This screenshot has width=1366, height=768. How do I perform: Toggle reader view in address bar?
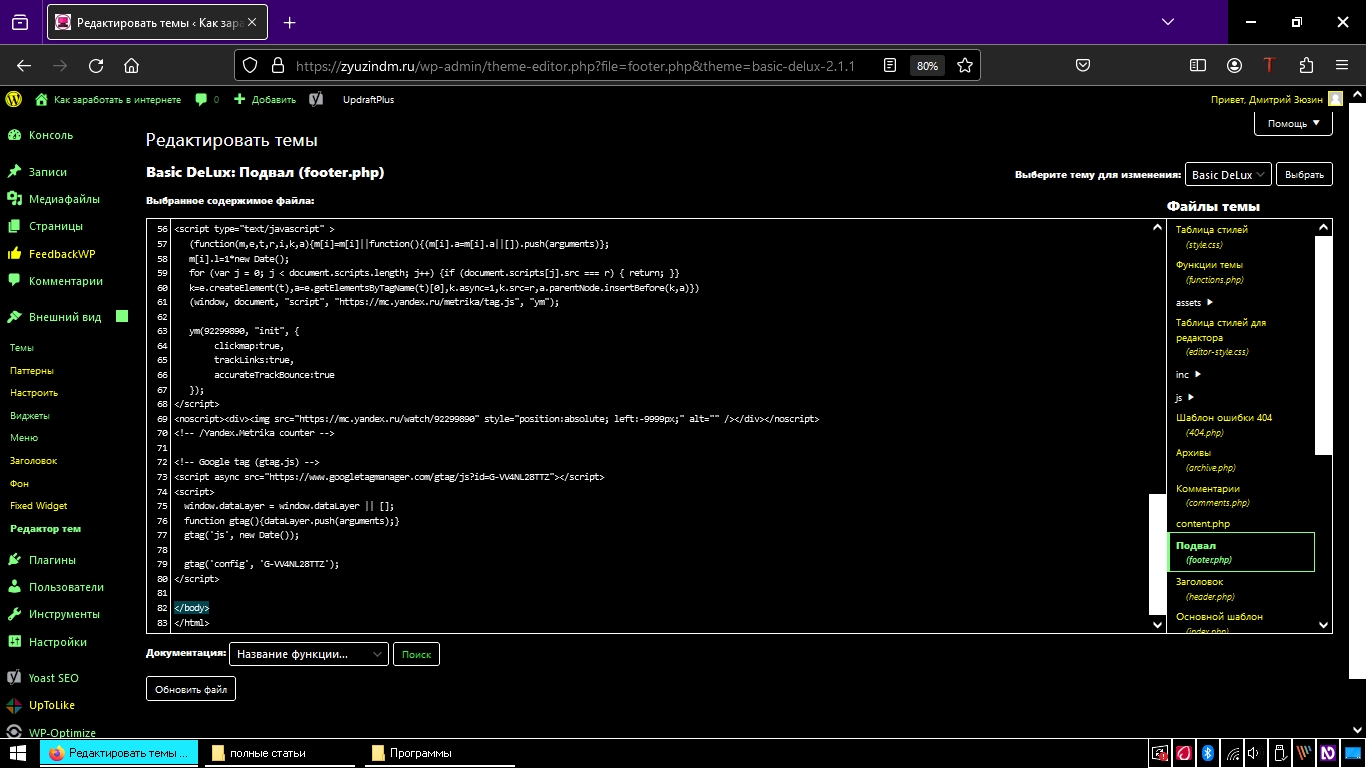click(x=890, y=66)
